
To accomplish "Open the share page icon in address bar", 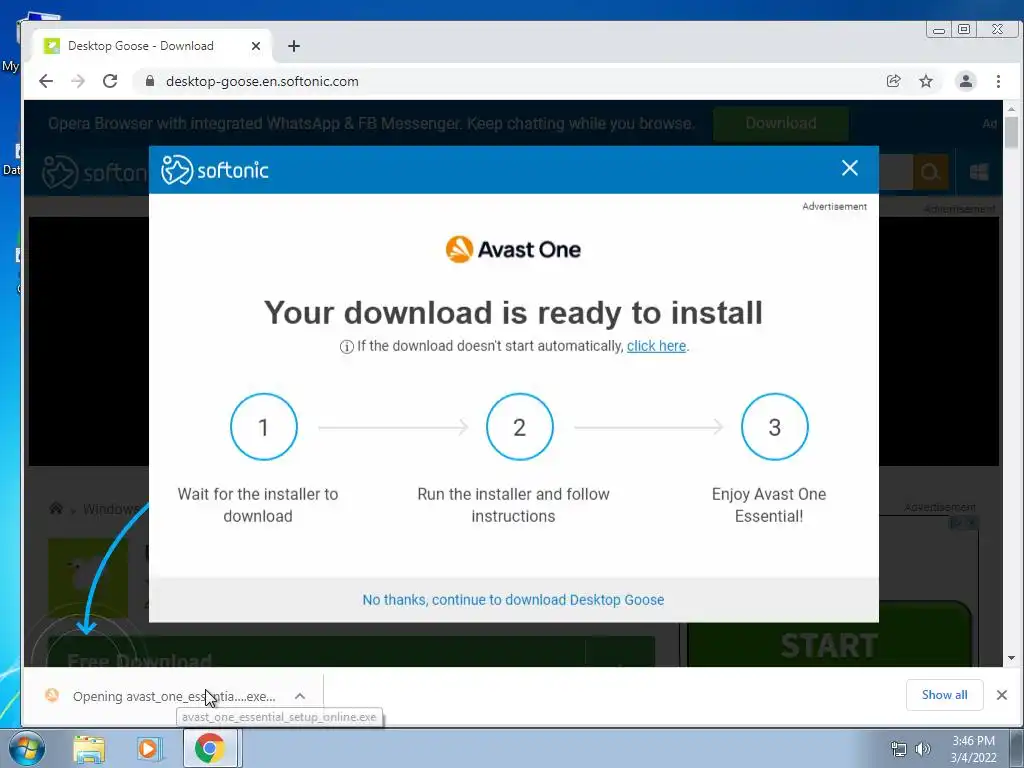I will [x=893, y=81].
